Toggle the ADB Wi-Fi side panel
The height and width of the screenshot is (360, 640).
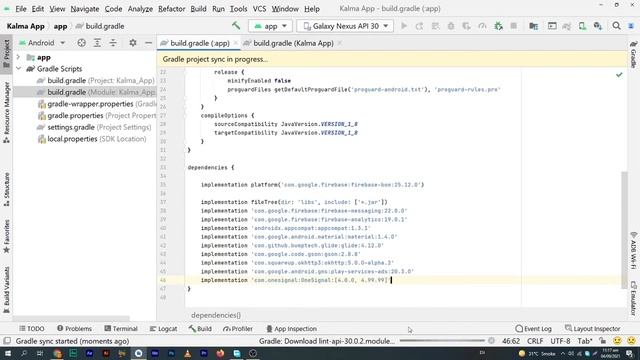coord(633,251)
